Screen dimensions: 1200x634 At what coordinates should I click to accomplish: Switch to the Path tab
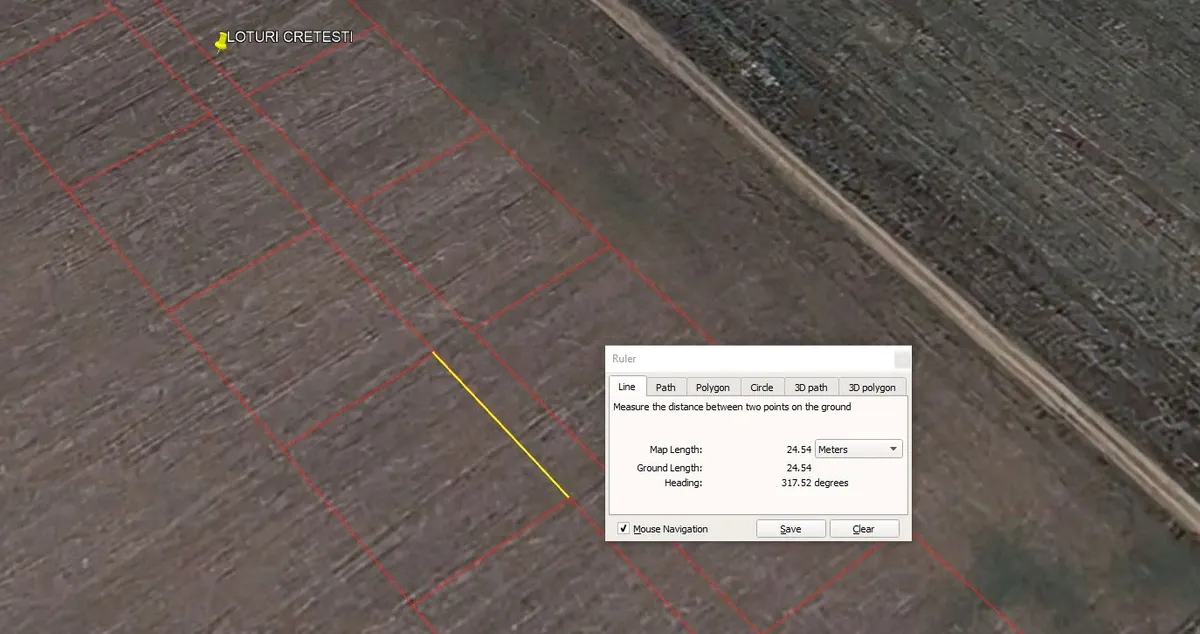tap(666, 387)
